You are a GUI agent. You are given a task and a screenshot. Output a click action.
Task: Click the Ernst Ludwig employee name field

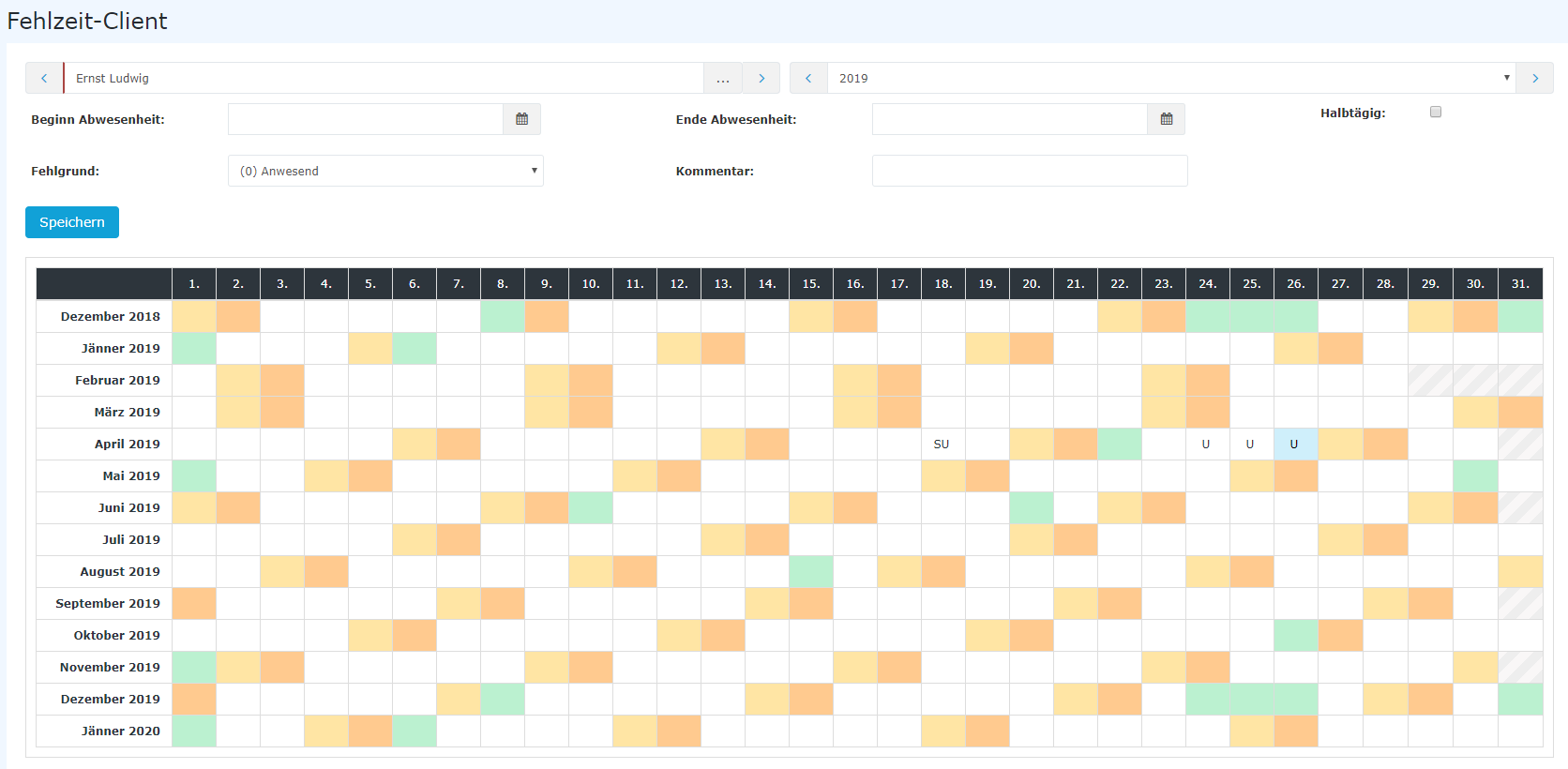384,78
